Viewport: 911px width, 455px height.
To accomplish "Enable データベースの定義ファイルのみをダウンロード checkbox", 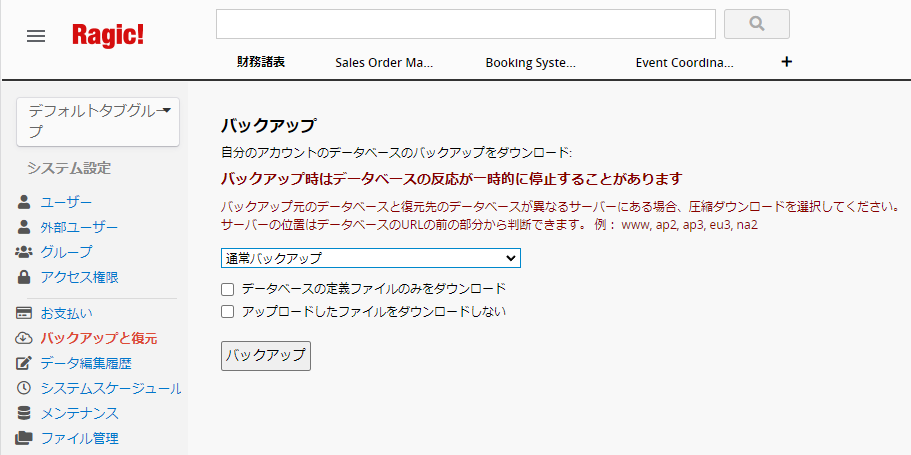I will click(228, 289).
